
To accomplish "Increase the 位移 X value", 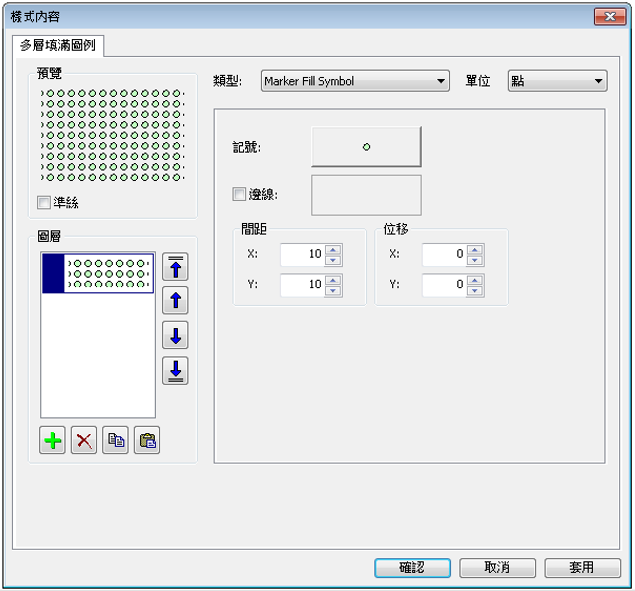I will pyautogui.click(x=475, y=250).
